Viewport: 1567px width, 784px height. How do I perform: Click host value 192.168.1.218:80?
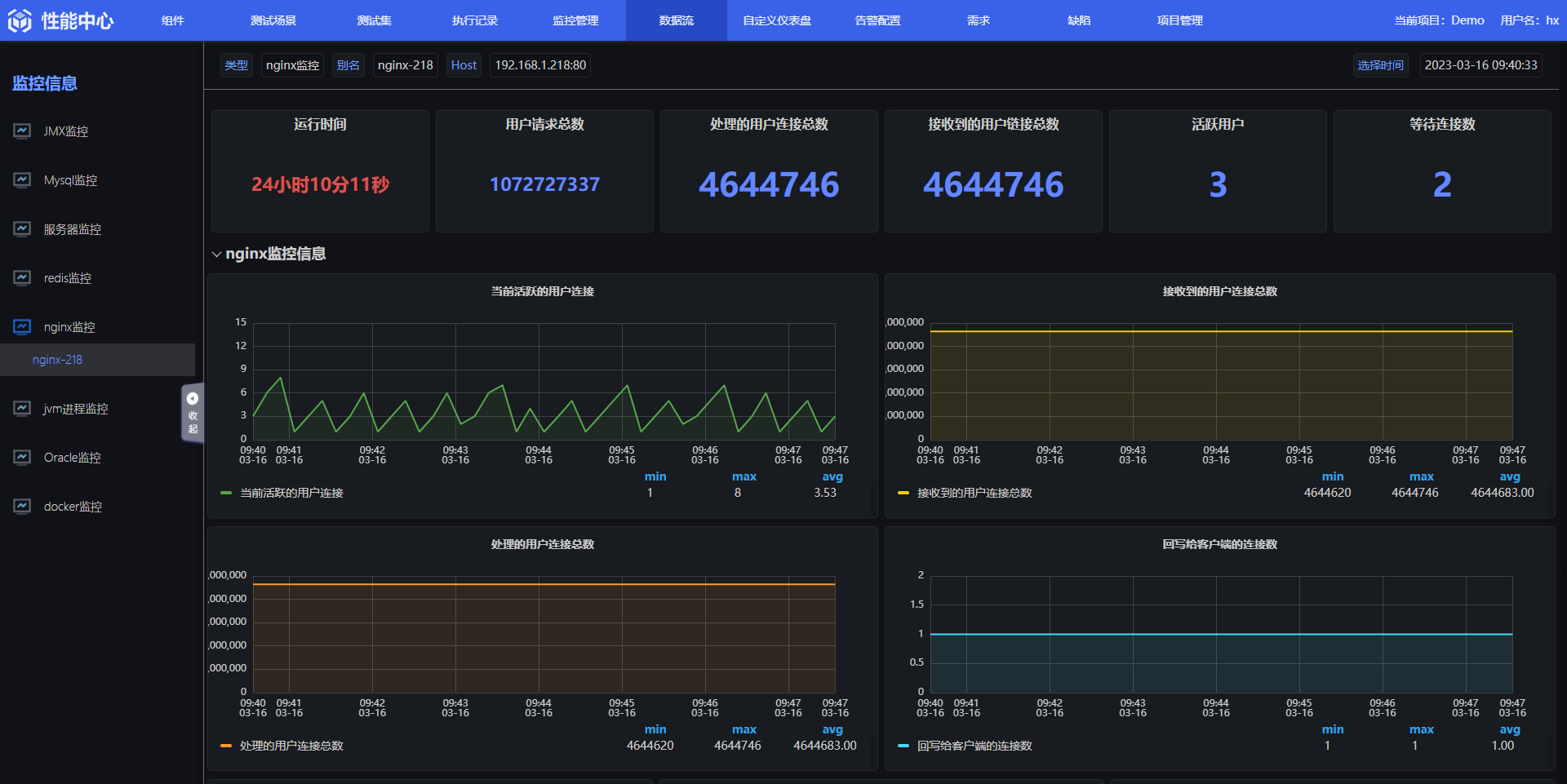[x=540, y=65]
